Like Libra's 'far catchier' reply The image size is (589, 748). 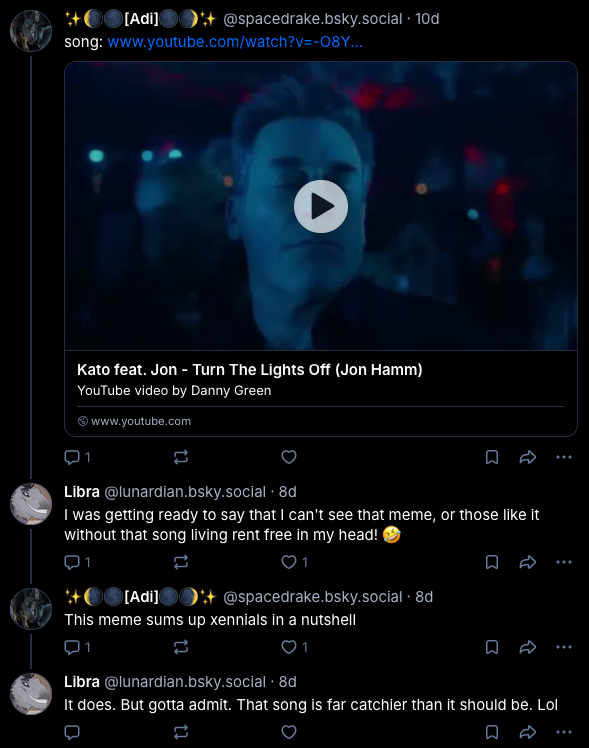[x=289, y=732]
